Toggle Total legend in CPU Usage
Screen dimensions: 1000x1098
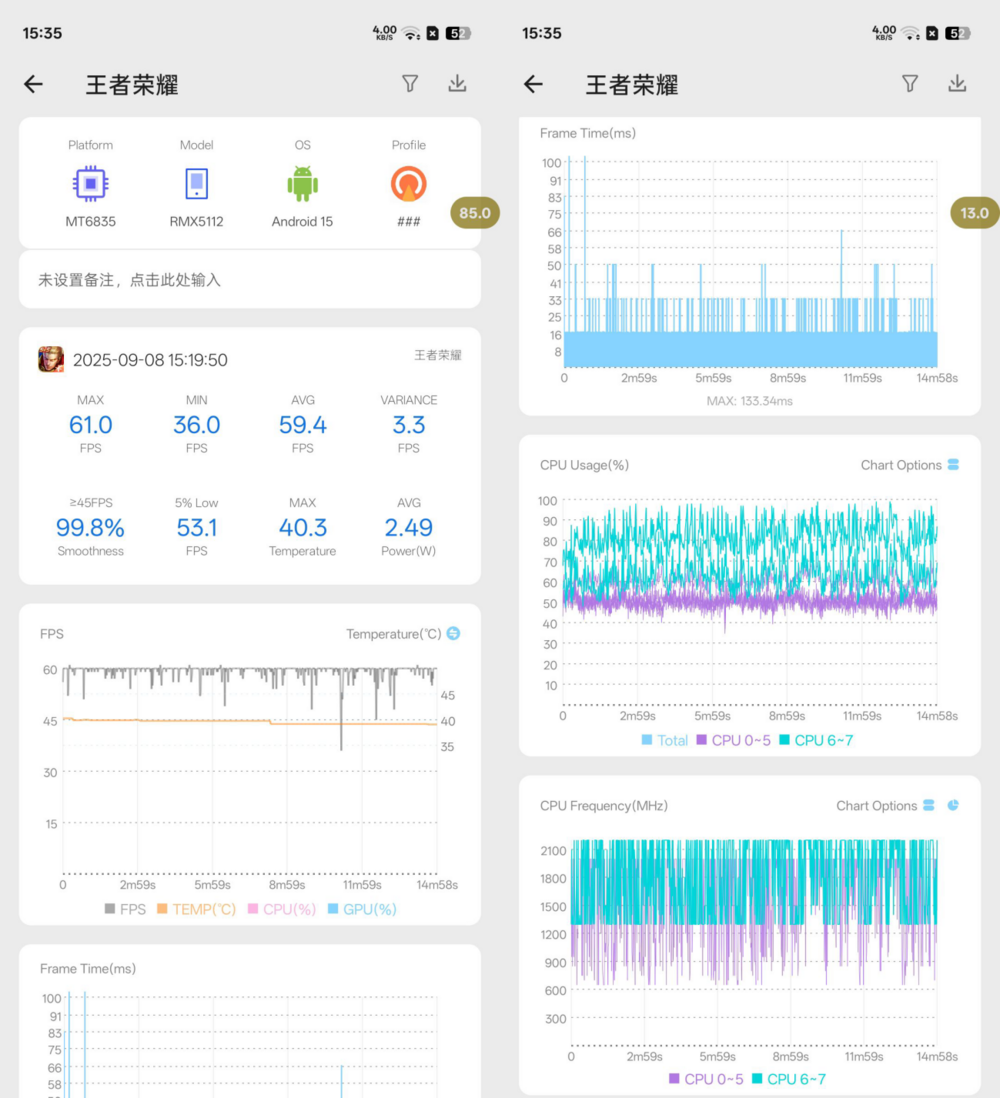click(x=665, y=740)
